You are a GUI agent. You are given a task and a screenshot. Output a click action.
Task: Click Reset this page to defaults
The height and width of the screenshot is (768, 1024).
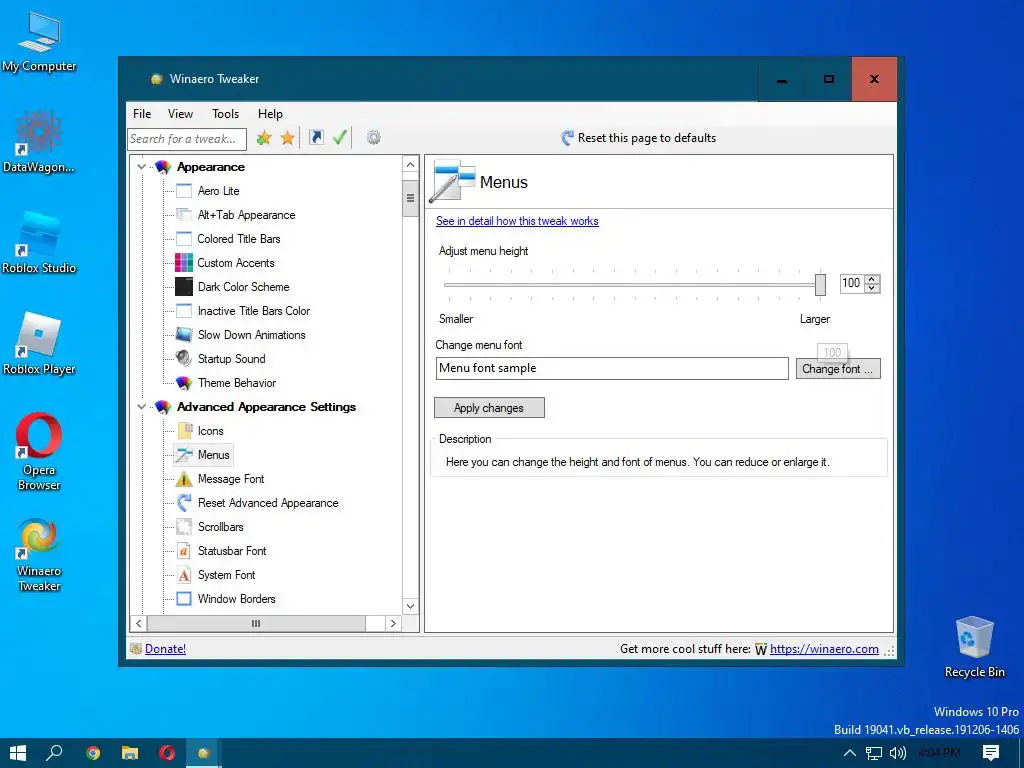tap(639, 138)
